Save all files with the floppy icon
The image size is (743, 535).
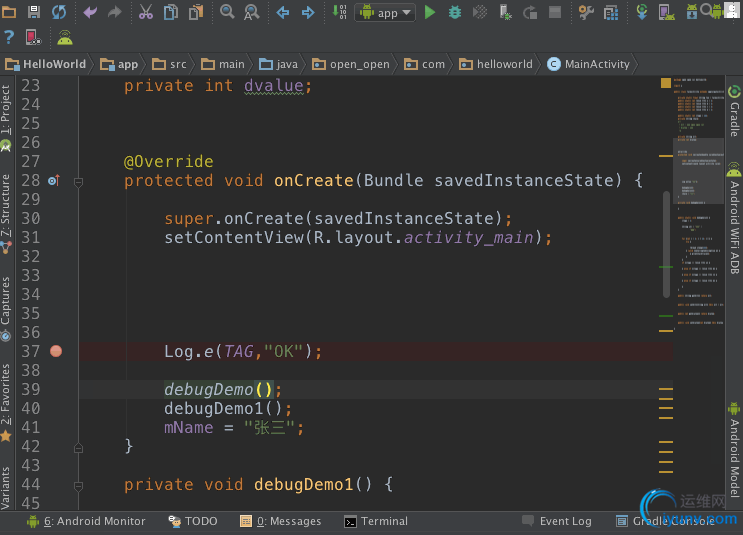tap(34, 12)
